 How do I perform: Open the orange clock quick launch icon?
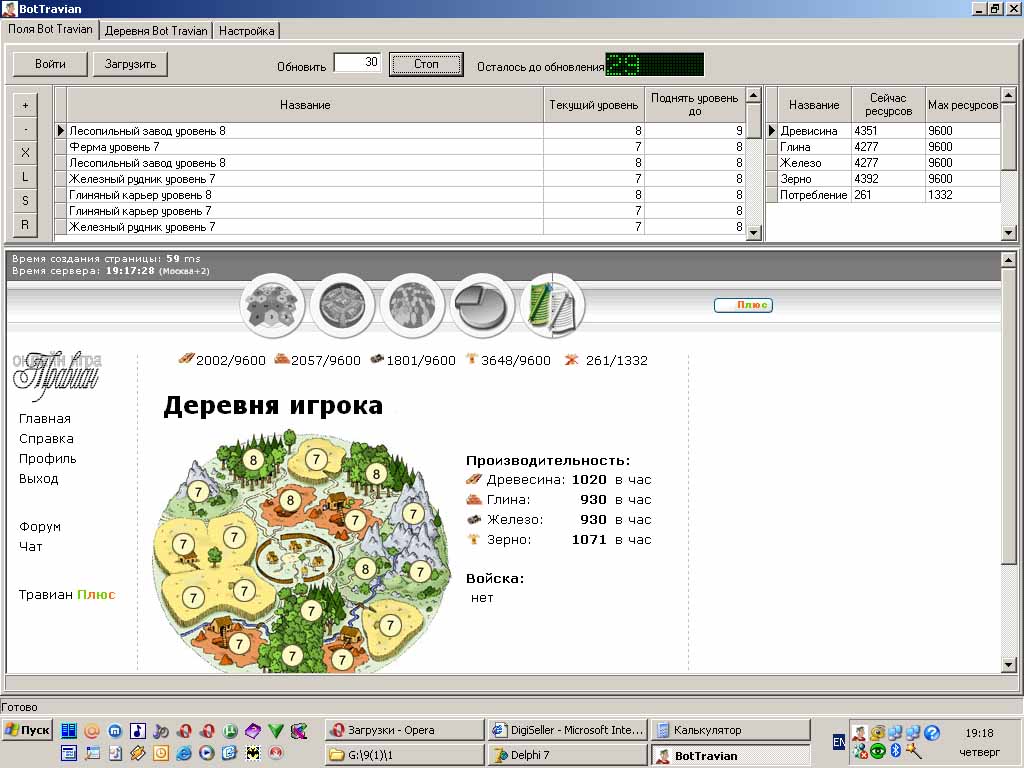click(161, 753)
